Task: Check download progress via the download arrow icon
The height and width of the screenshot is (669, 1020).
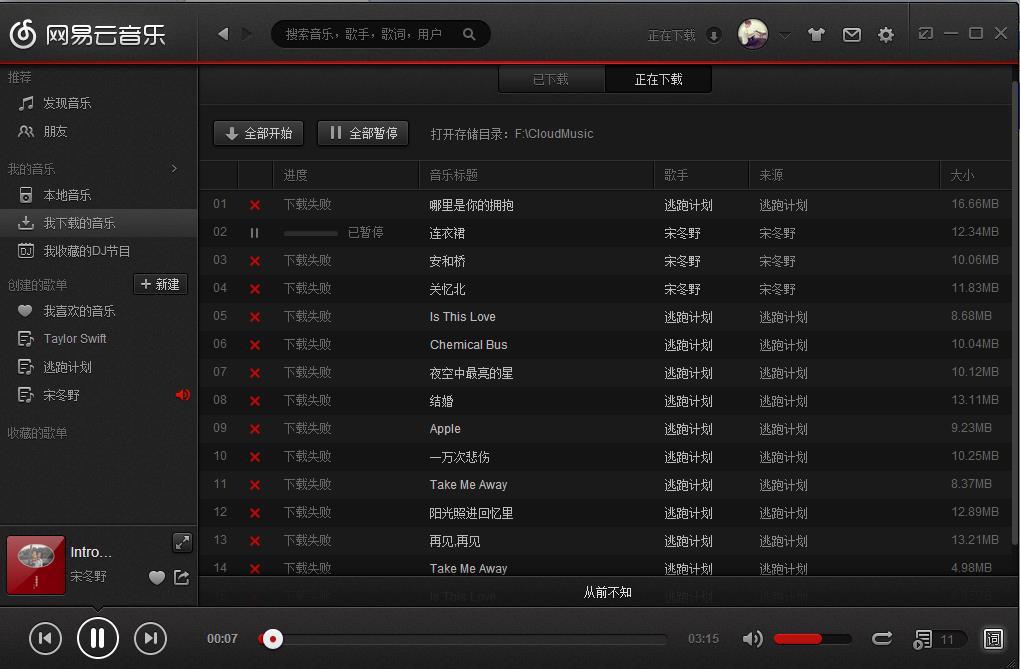Action: pyautogui.click(x=713, y=33)
